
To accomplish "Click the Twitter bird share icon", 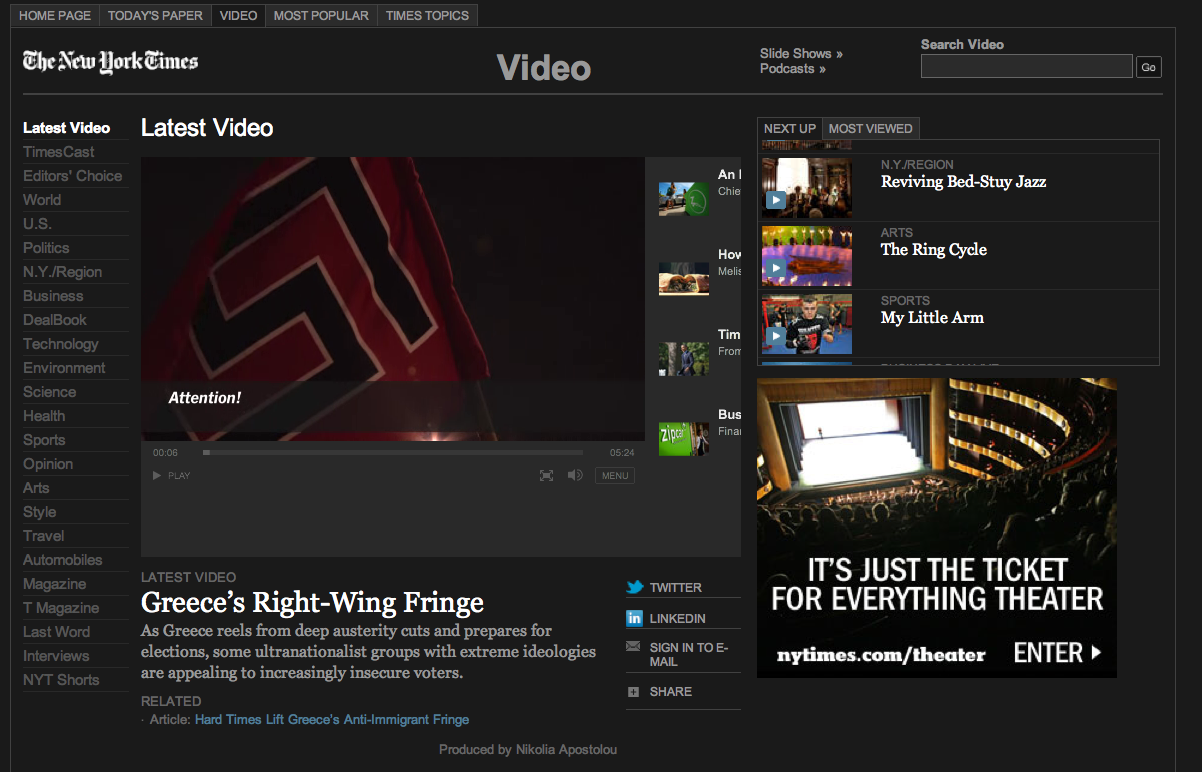I will [x=634, y=588].
